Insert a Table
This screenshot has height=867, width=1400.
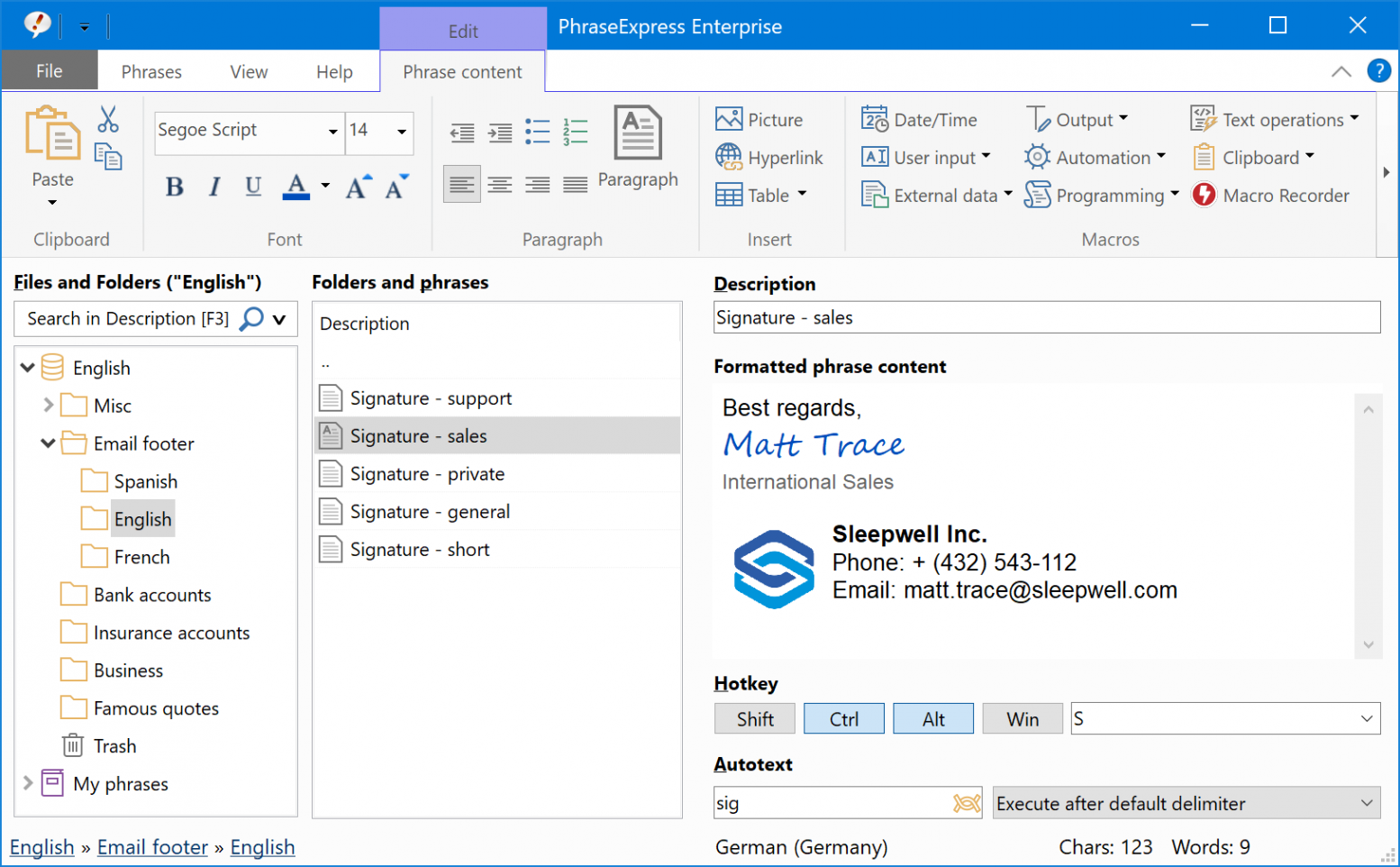click(x=759, y=195)
